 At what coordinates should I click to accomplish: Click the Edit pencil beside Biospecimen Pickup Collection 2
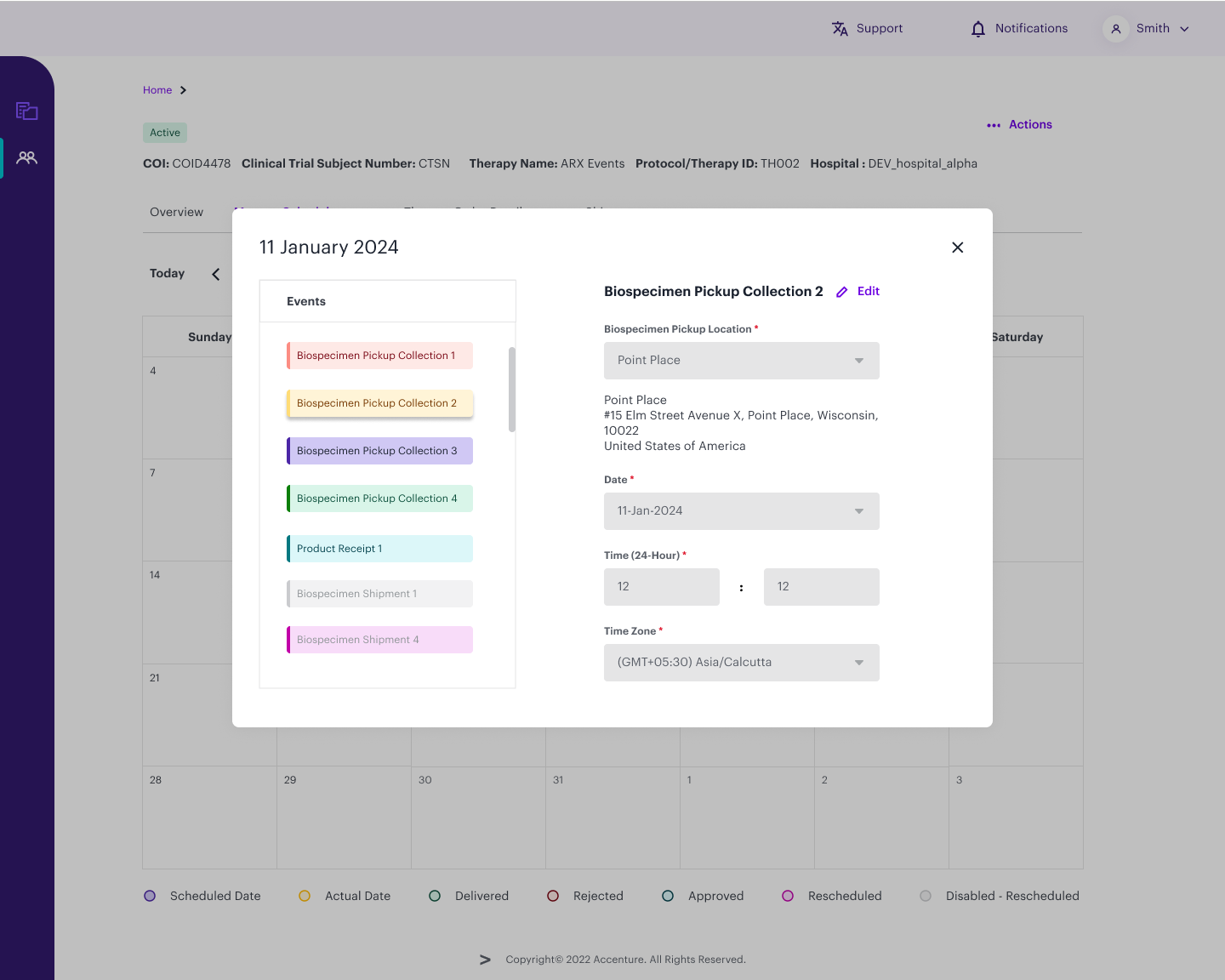(x=842, y=291)
